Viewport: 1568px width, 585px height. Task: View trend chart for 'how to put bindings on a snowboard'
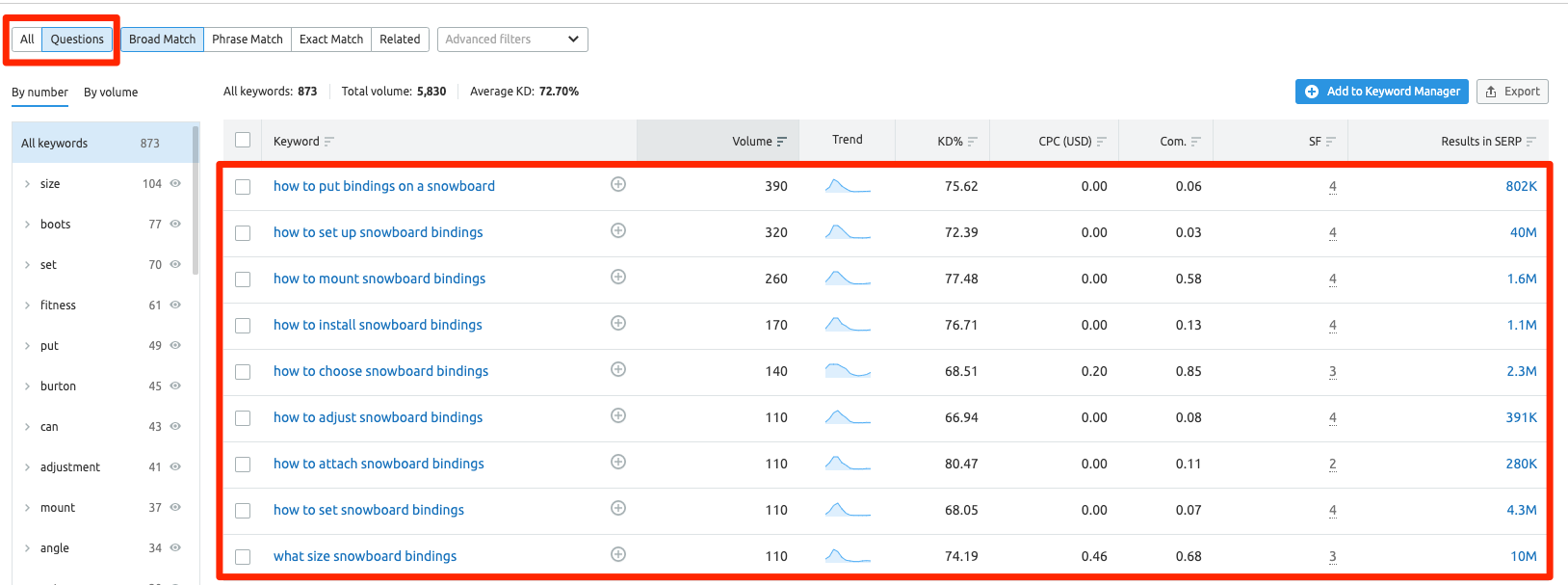click(848, 186)
